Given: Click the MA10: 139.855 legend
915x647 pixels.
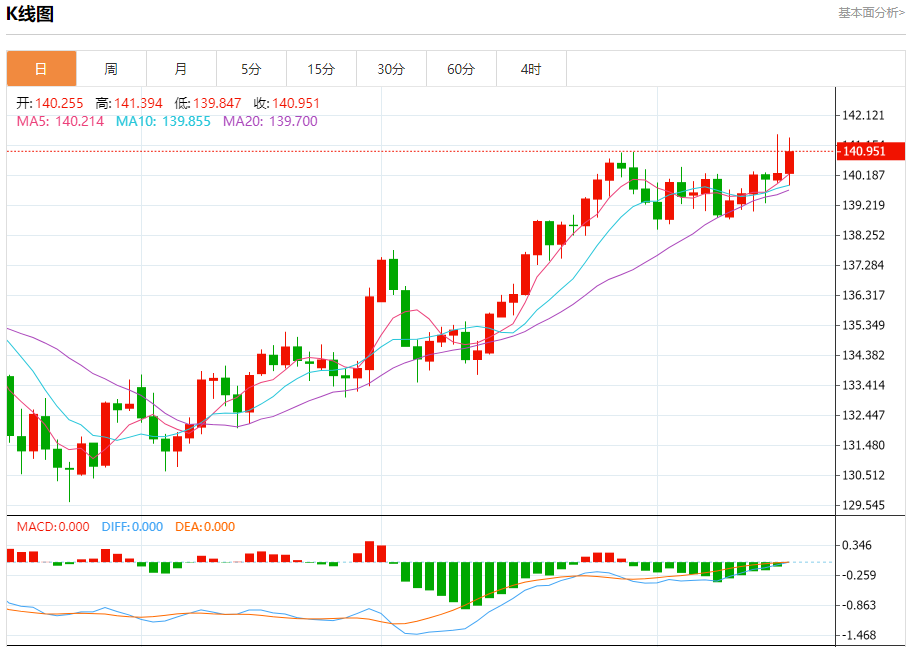Looking at the screenshot, I should click(163, 121).
